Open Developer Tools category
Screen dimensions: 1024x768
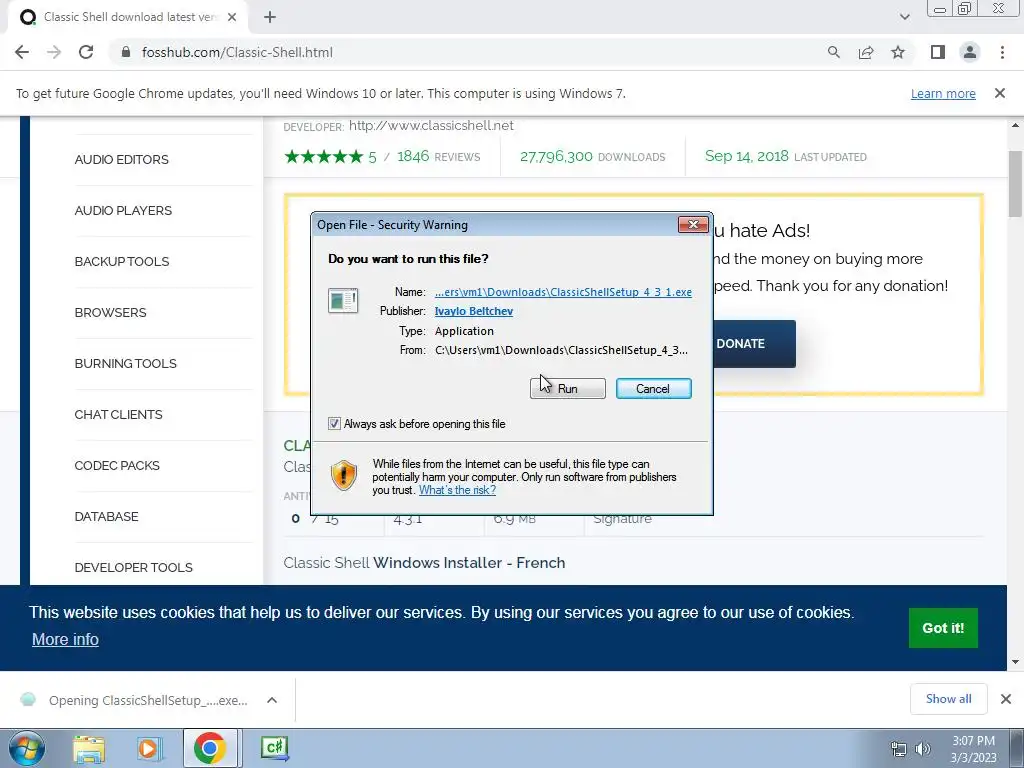point(133,567)
